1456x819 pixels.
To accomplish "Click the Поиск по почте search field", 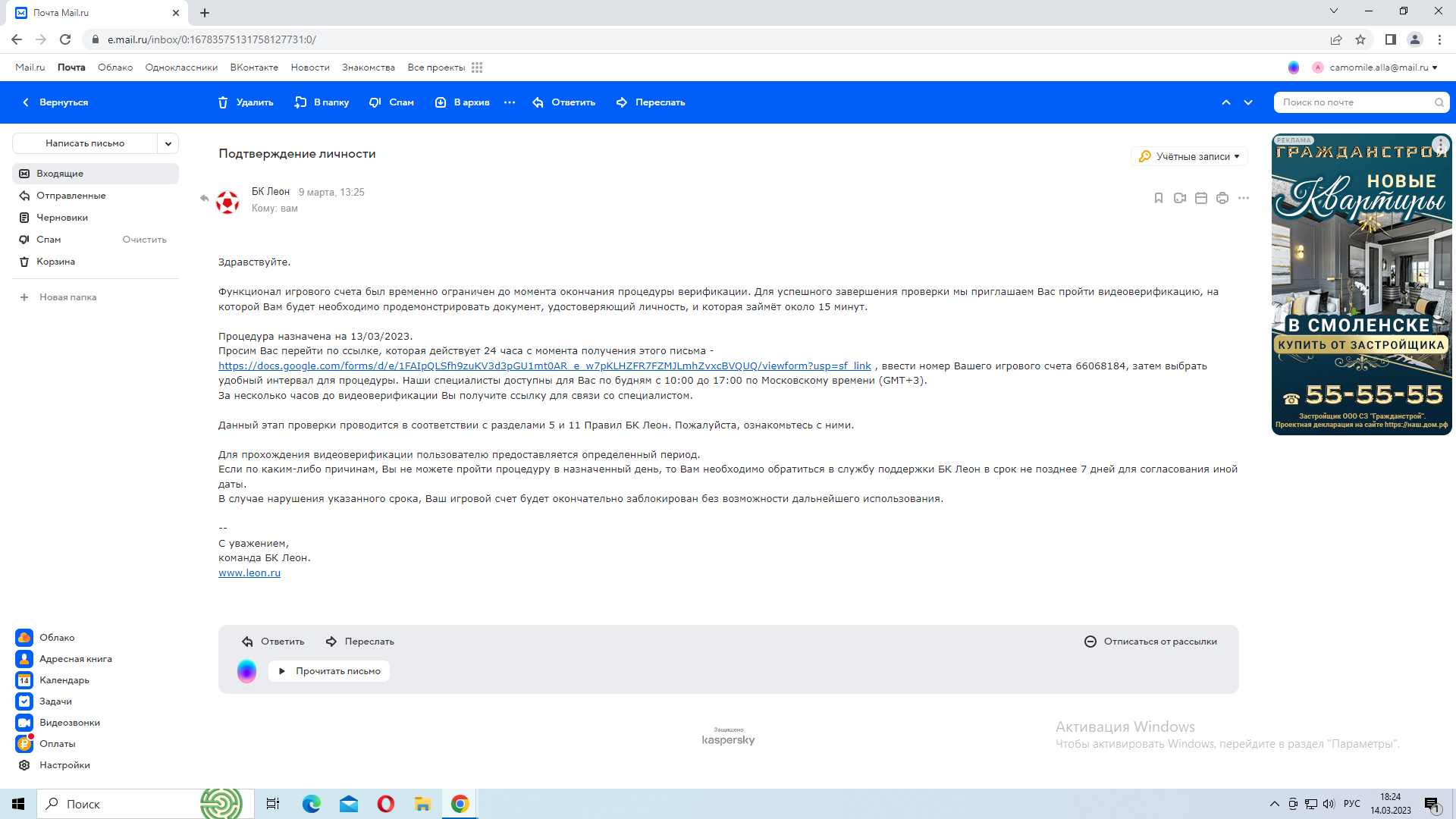I will pos(1354,102).
